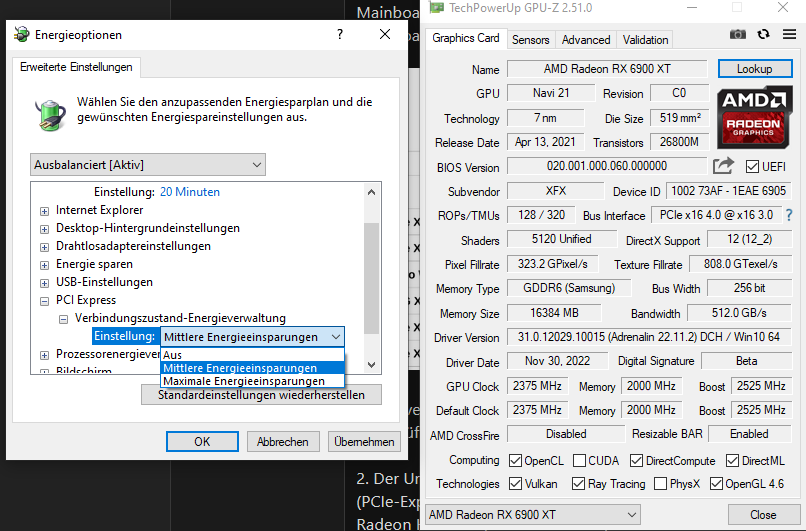Image resolution: width=806 pixels, height=531 pixels.
Task: Click the Erweiterte Einstellungen tab
Action: pos(76,67)
